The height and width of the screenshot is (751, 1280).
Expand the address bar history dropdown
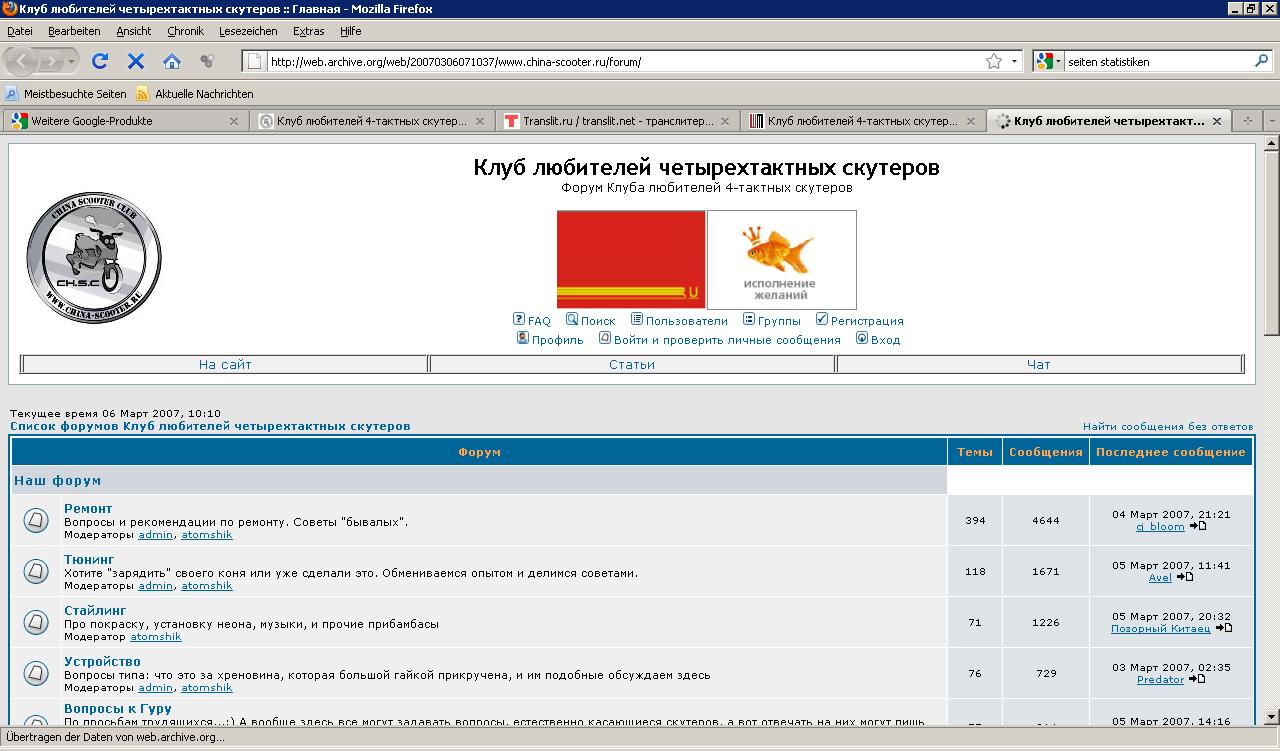[1014, 61]
